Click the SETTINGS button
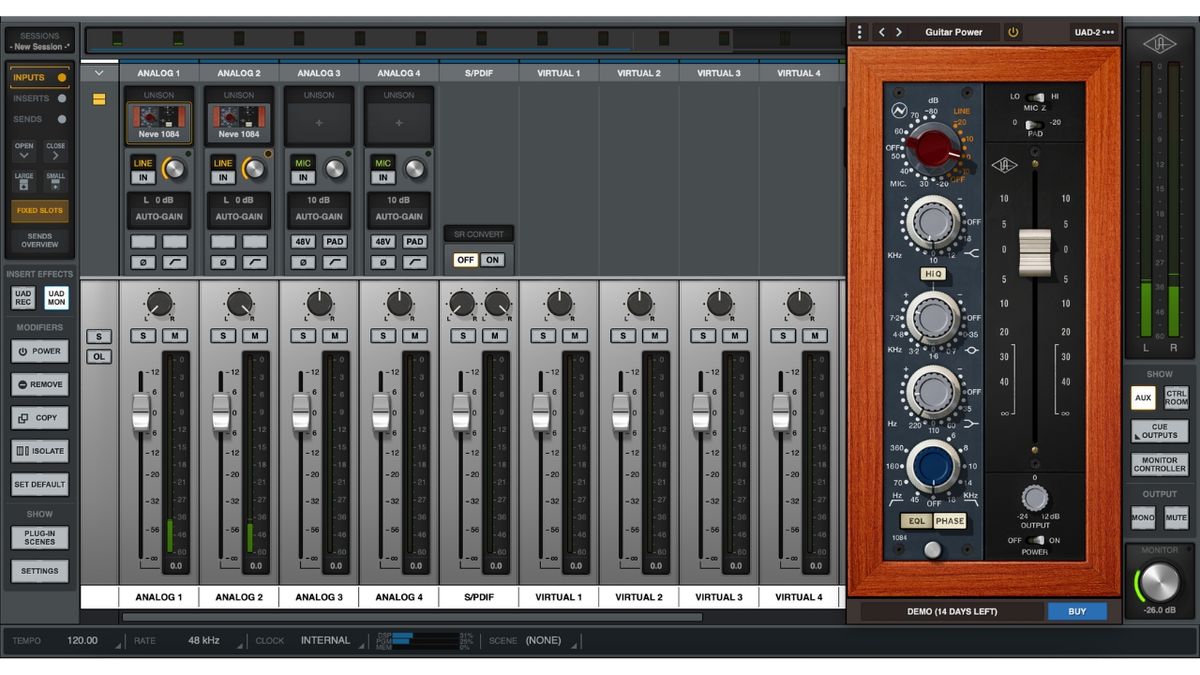Image resolution: width=1200 pixels, height=675 pixels. coord(40,571)
